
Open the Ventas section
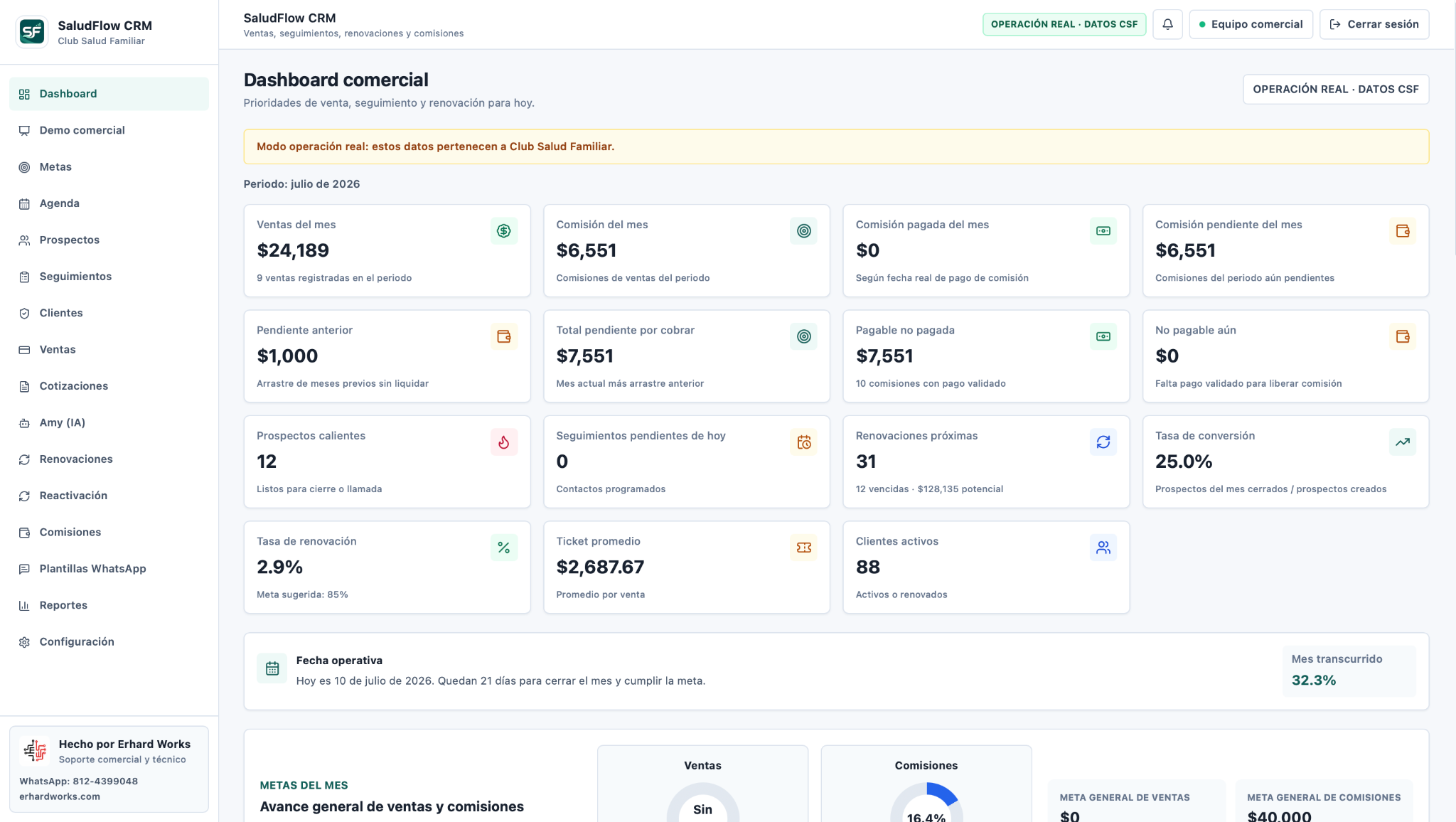pyautogui.click(x=109, y=350)
